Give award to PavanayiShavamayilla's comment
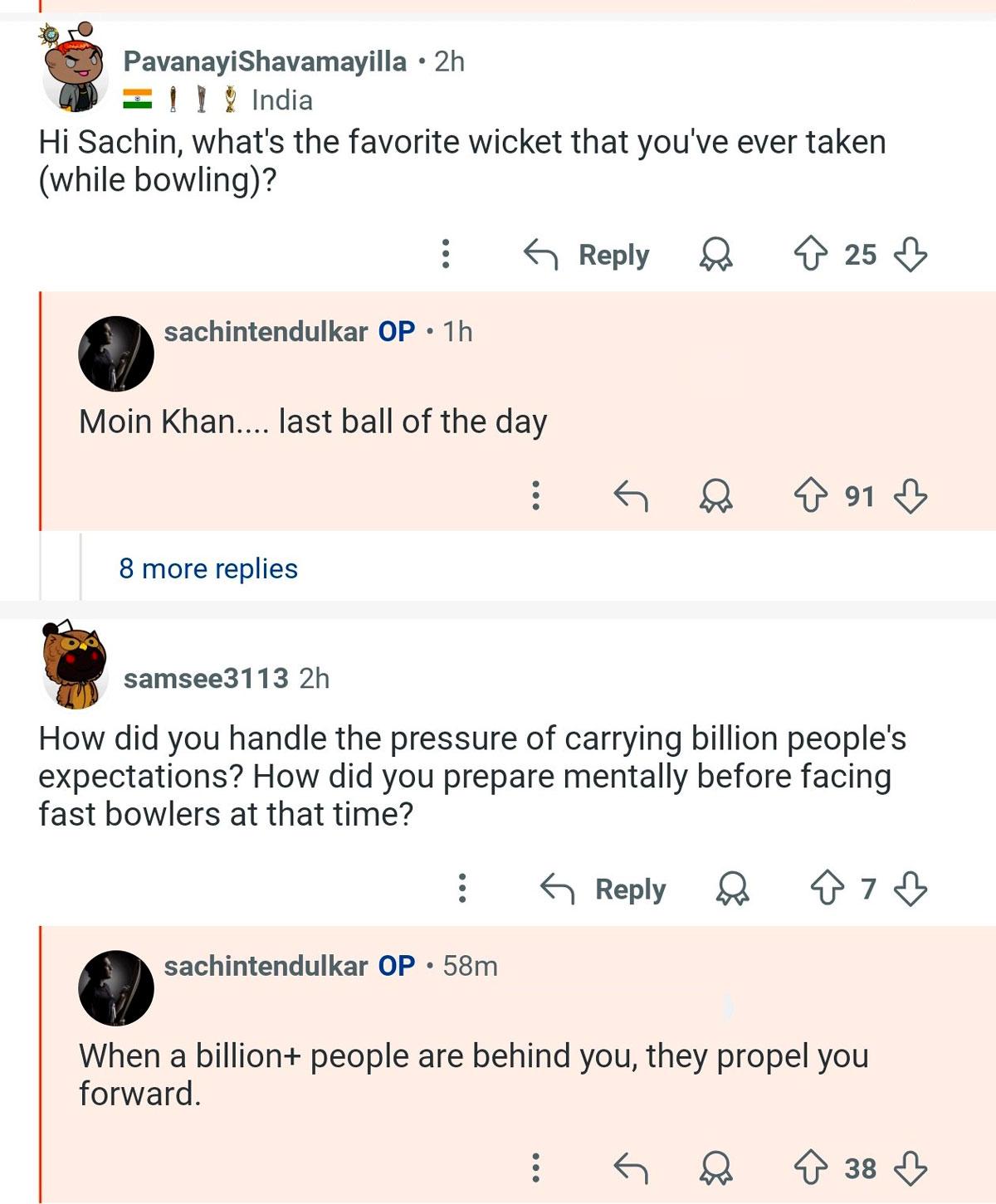Viewport: 996px width, 1204px height. 715,254
